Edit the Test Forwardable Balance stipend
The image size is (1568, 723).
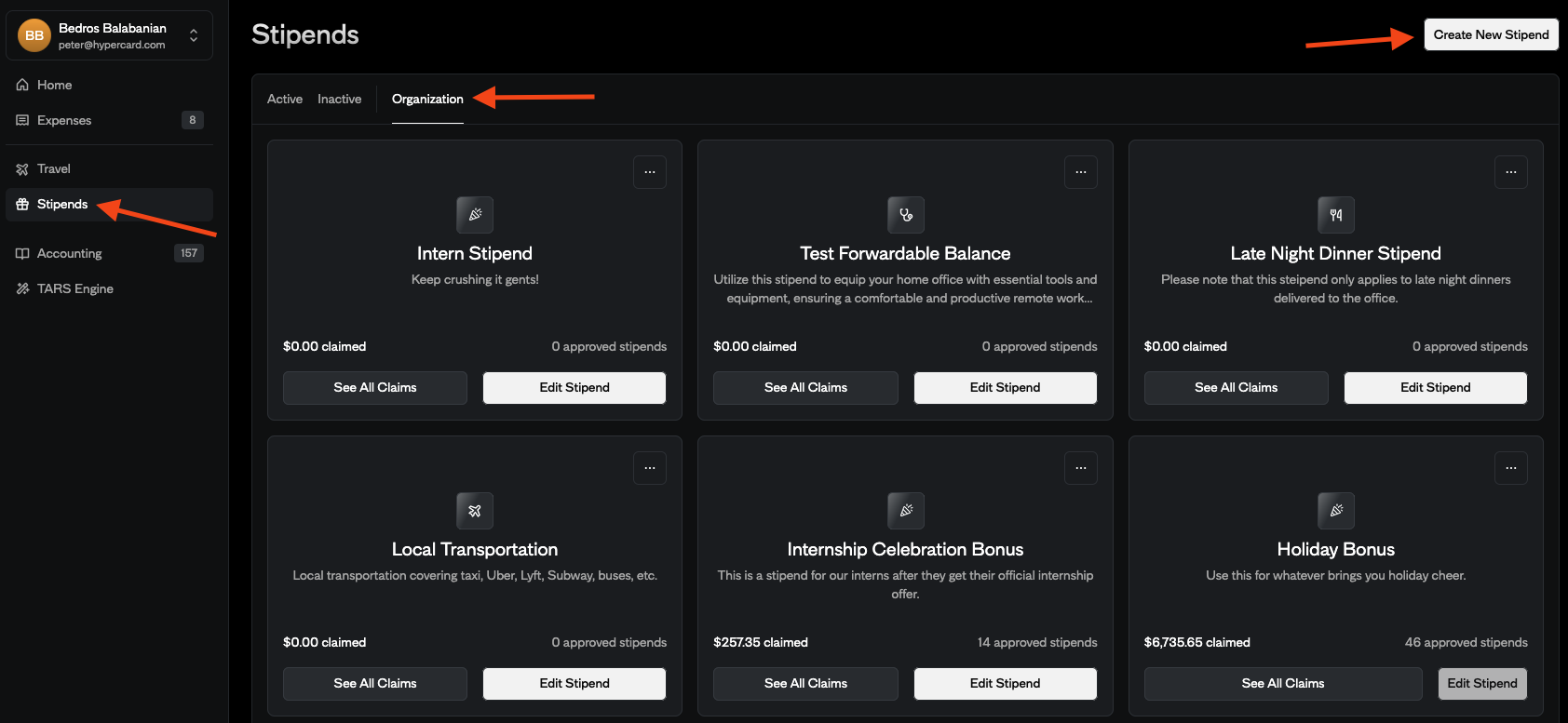tap(1005, 387)
